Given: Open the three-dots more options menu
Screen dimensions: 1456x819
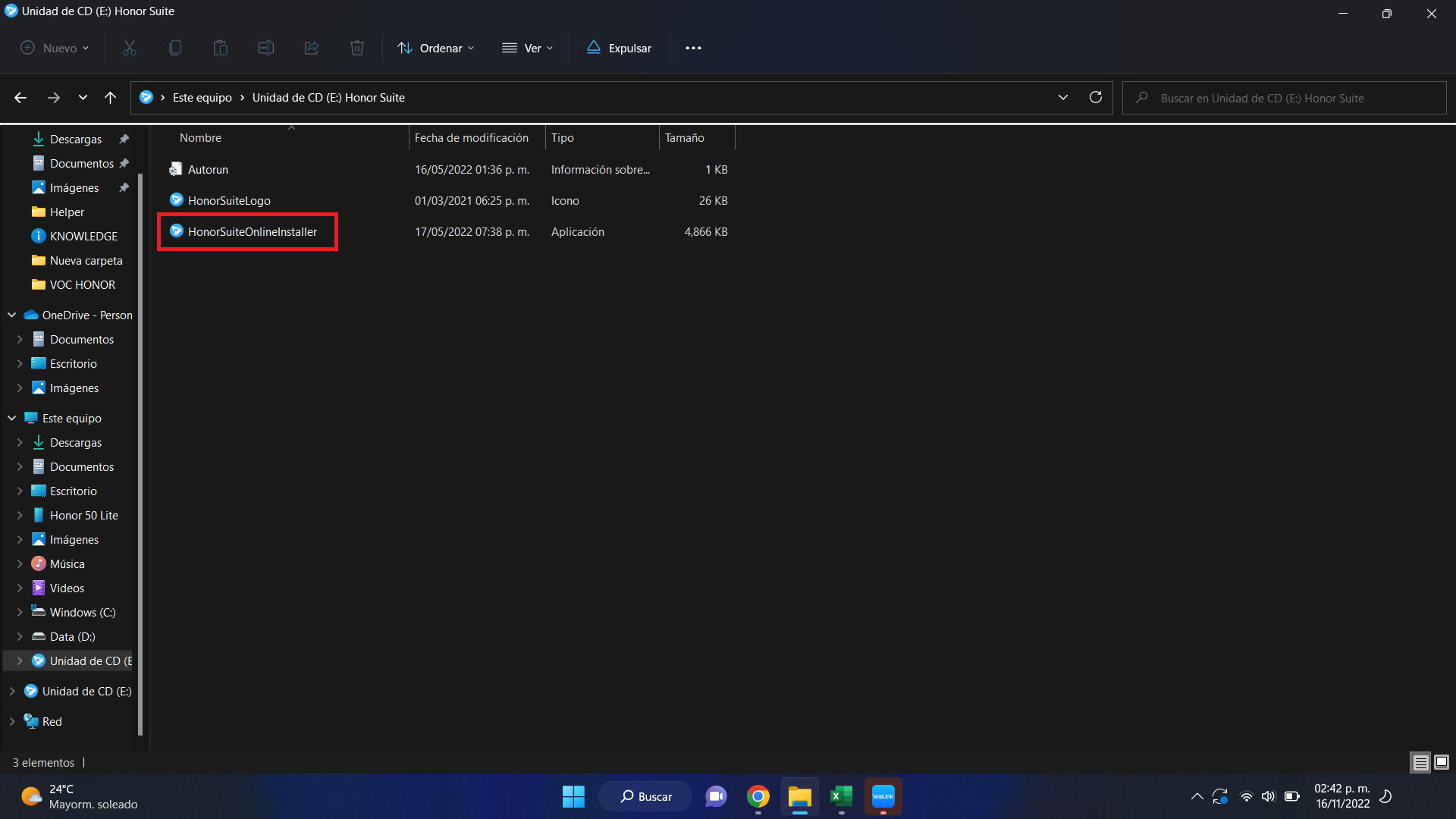Looking at the screenshot, I should coord(693,48).
